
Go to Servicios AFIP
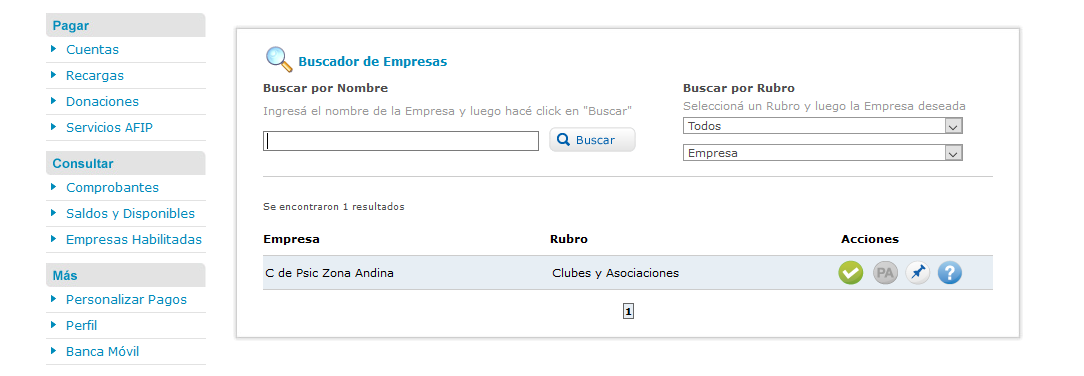tap(109, 128)
